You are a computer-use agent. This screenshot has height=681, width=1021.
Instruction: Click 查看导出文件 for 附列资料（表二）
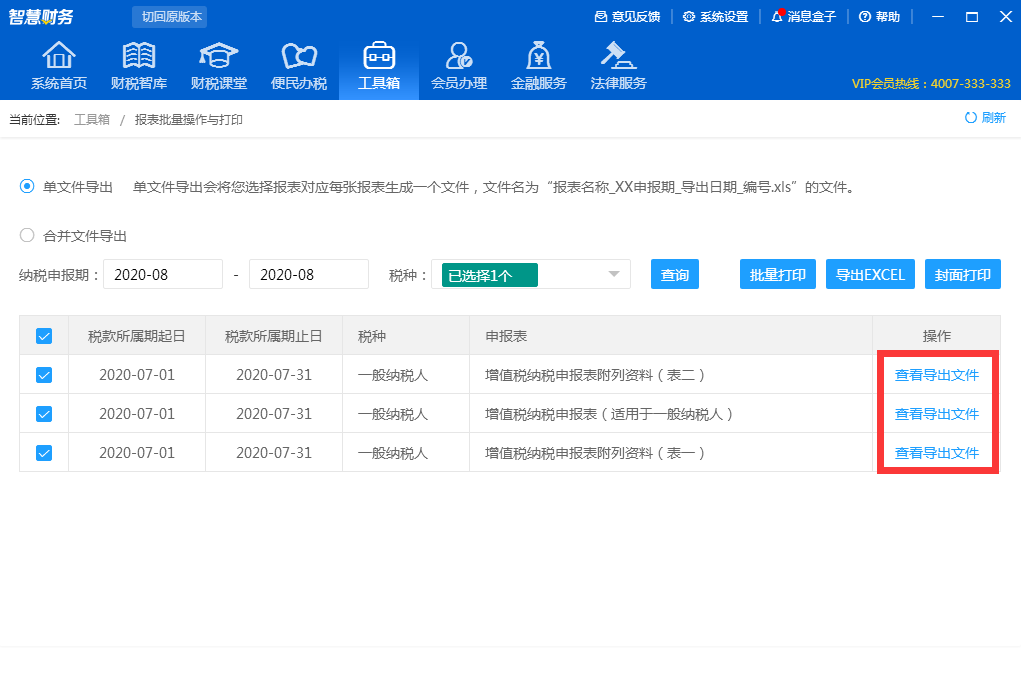(936, 374)
